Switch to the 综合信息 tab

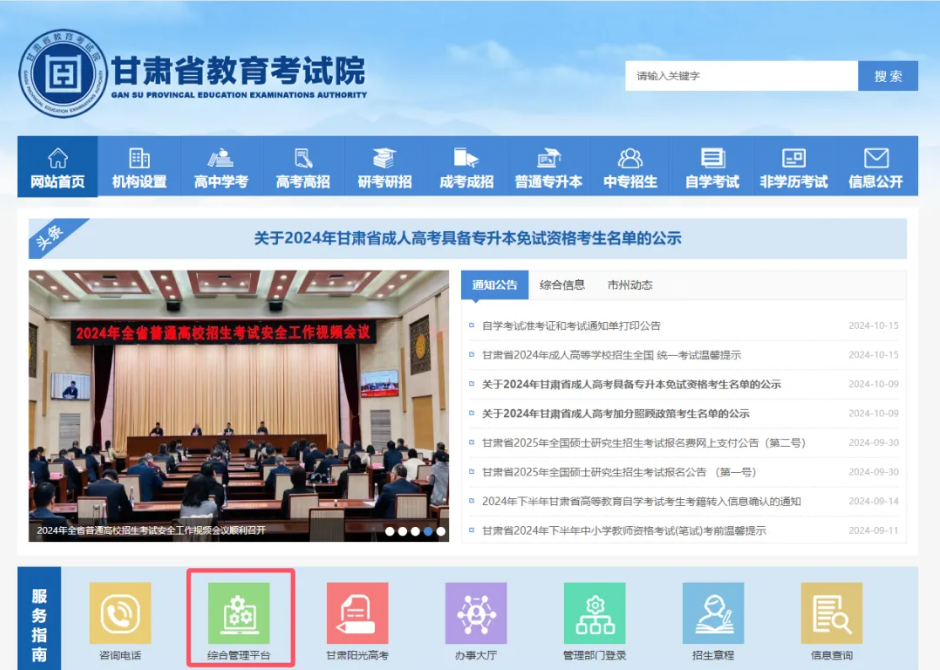(562, 285)
